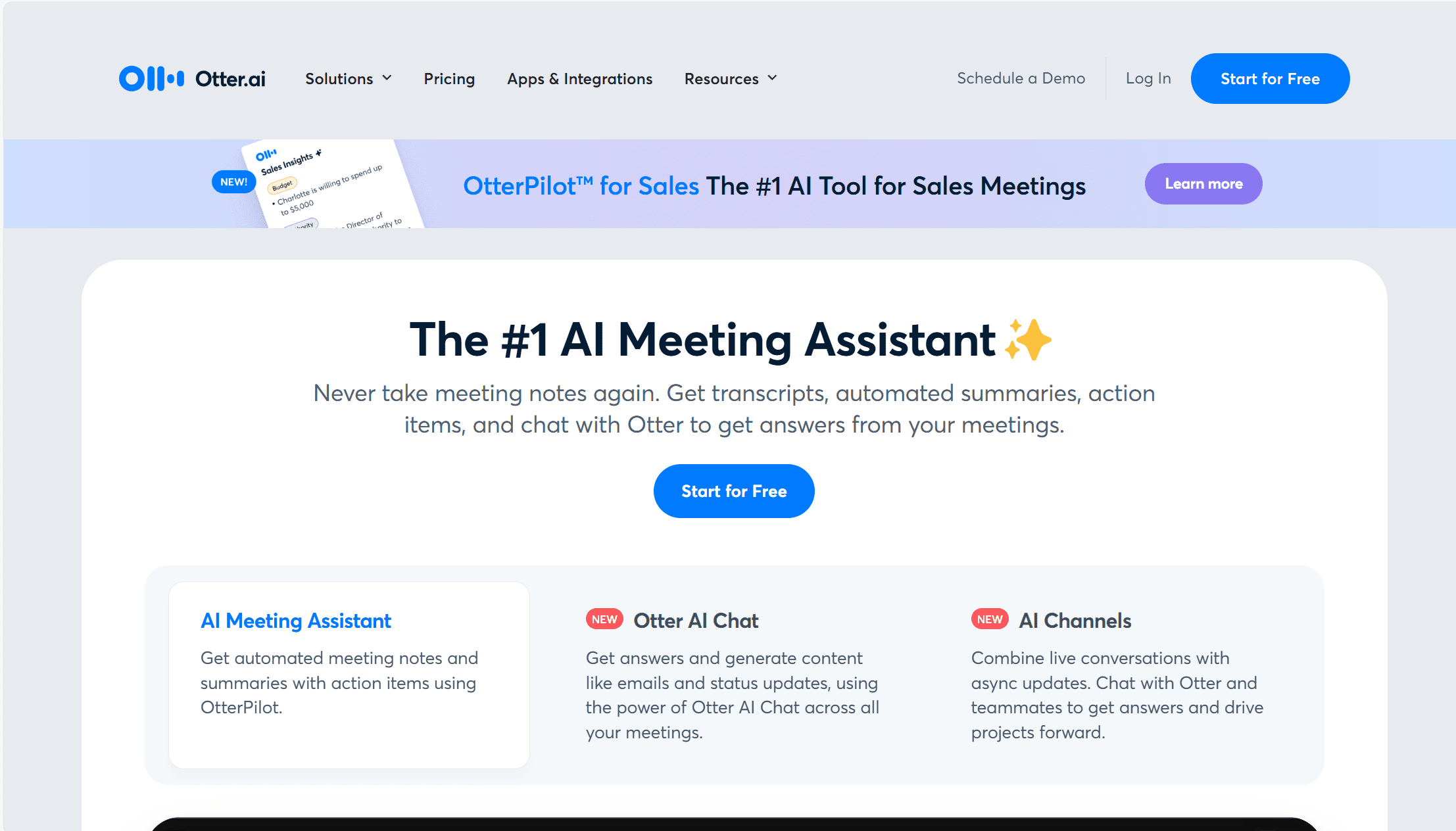This screenshot has height=831, width=1456.
Task: Expand the Resources dropdown menu
Action: (x=731, y=78)
